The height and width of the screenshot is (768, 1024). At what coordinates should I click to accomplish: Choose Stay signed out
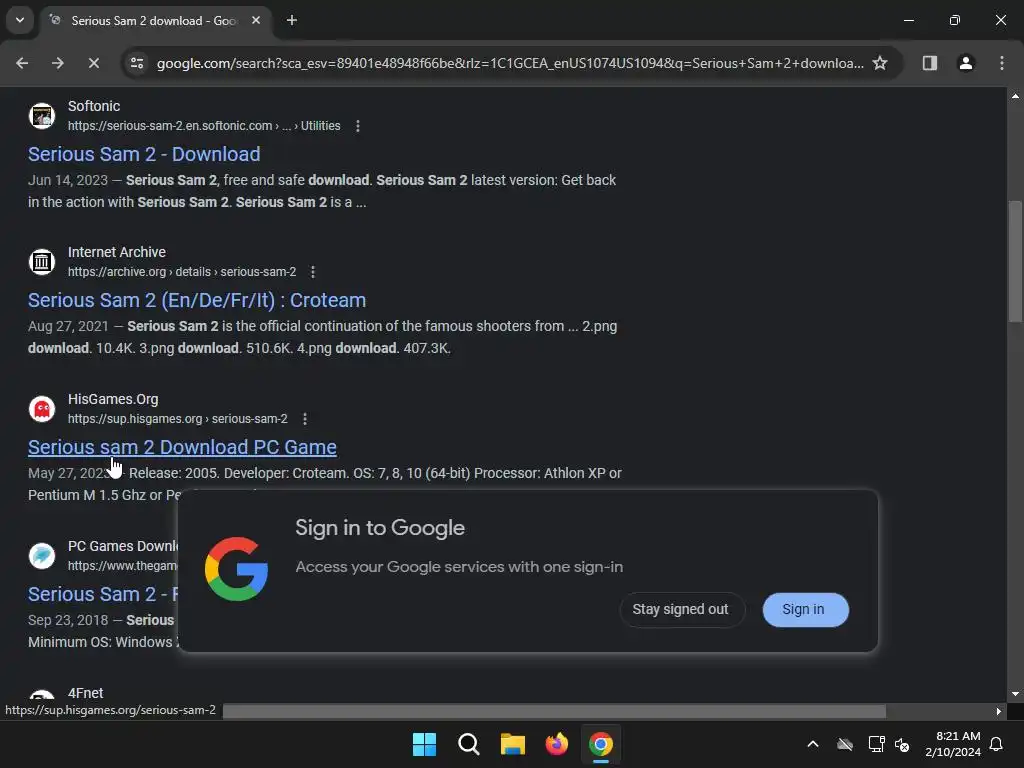(681, 609)
